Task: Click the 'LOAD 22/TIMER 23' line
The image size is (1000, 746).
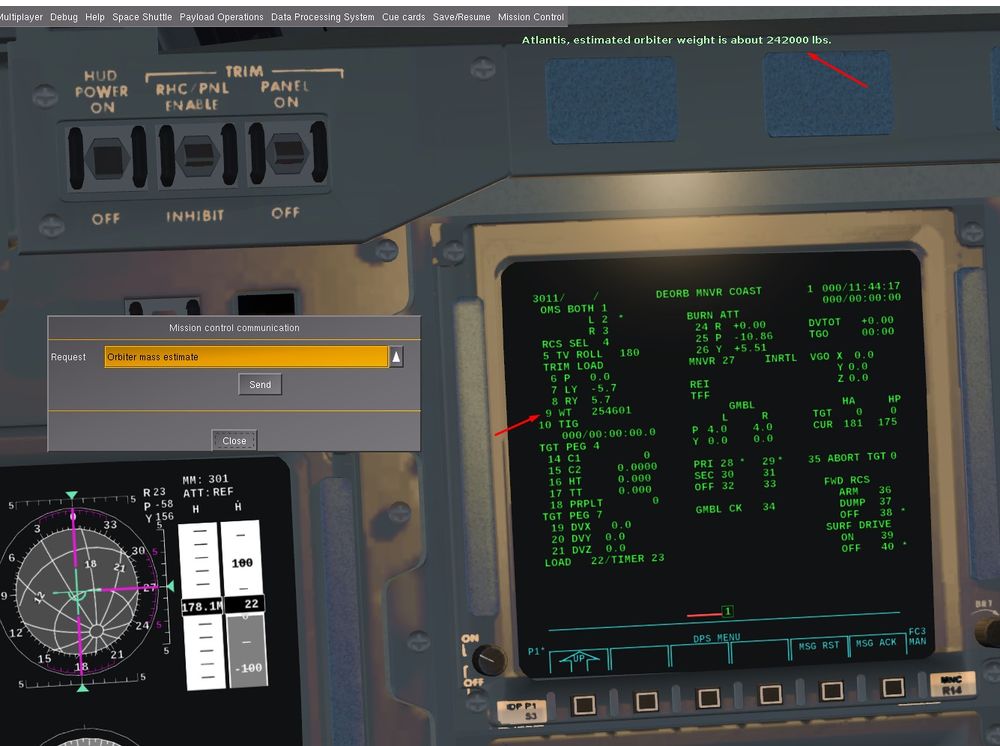Action: (x=604, y=560)
